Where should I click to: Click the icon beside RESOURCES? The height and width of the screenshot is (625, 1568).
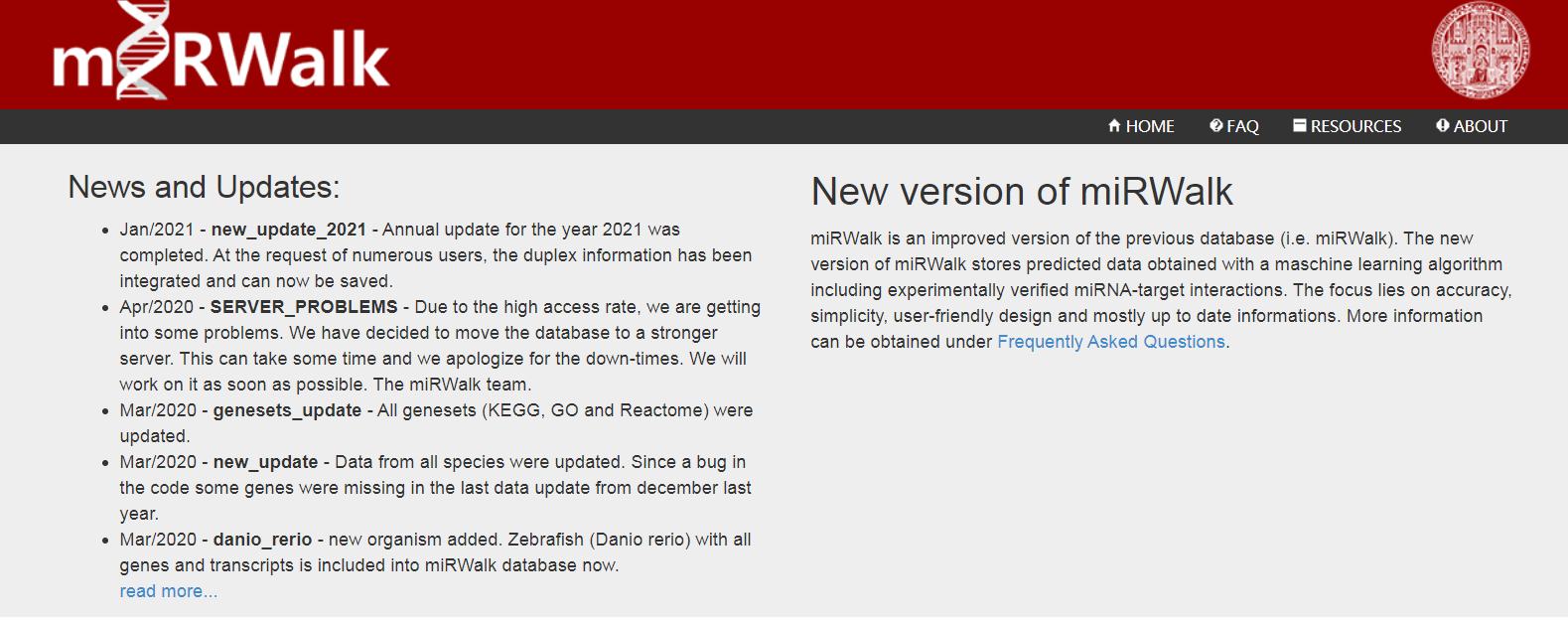pos(1299,126)
